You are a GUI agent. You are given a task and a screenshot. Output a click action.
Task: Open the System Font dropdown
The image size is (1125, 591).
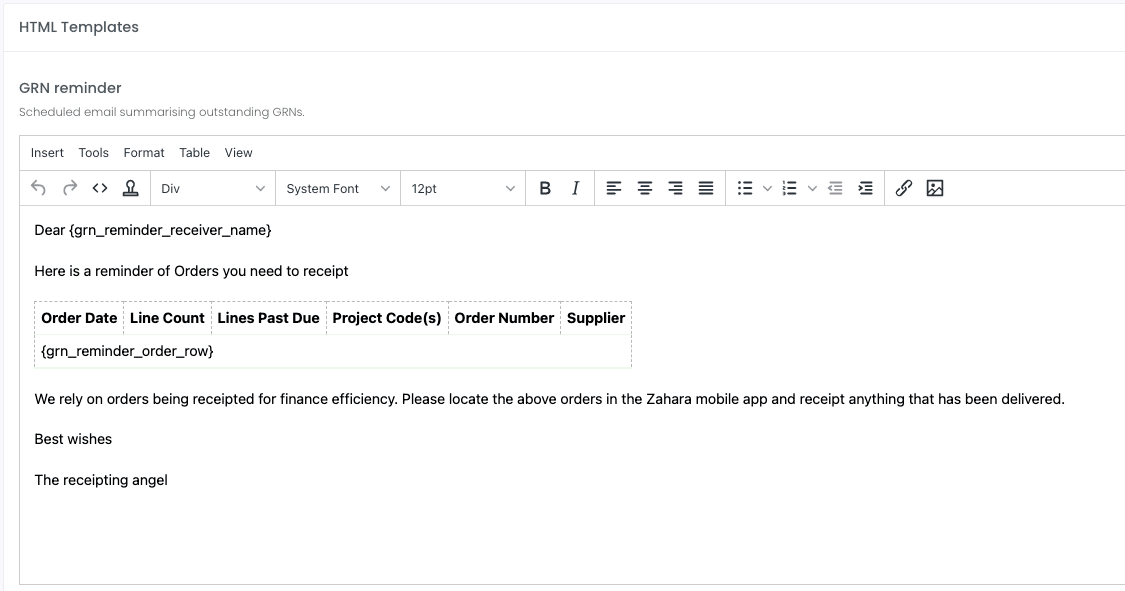338,189
